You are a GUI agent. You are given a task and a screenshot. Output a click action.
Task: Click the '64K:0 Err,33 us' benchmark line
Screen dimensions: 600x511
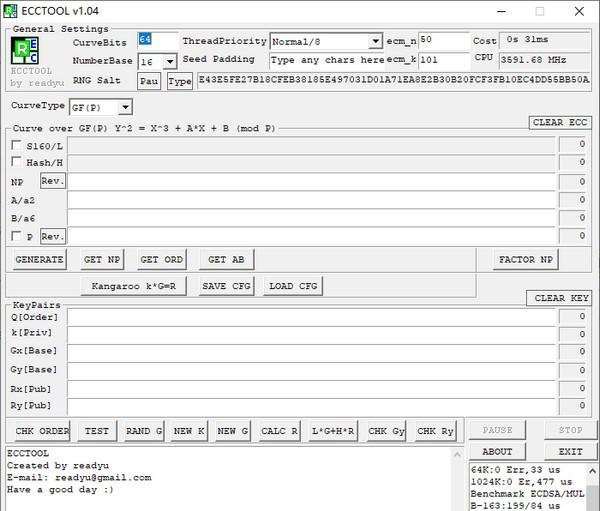(x=515, y=470)
